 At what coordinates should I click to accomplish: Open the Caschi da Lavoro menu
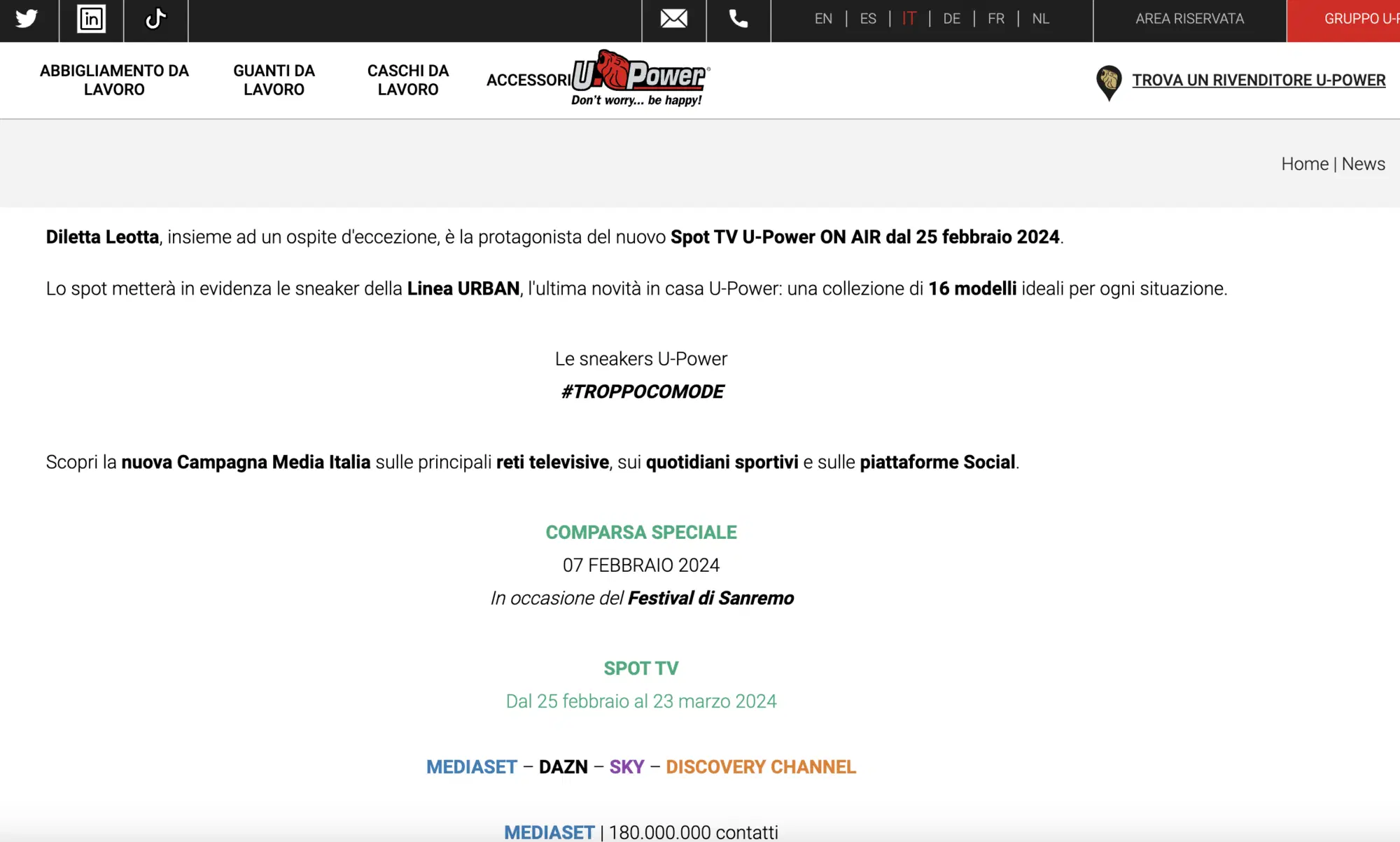[407, 80]
